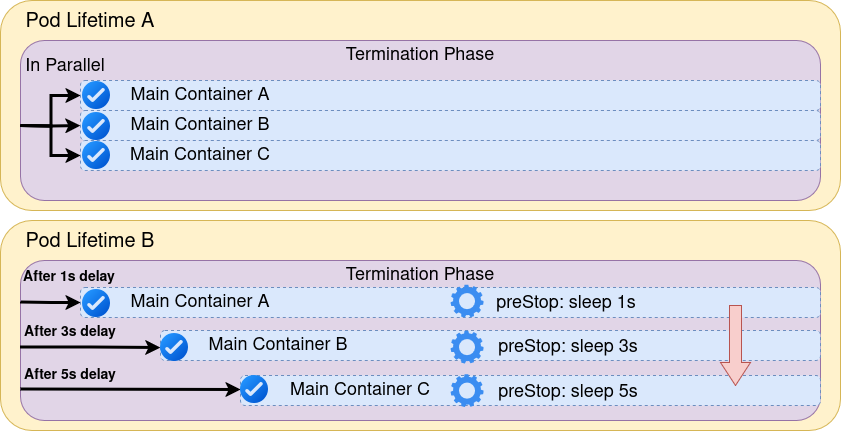Click "Termination Phase" heading in Pod Lifetime B
This screenshot has height=431, width=841.
tap(420, 274)
